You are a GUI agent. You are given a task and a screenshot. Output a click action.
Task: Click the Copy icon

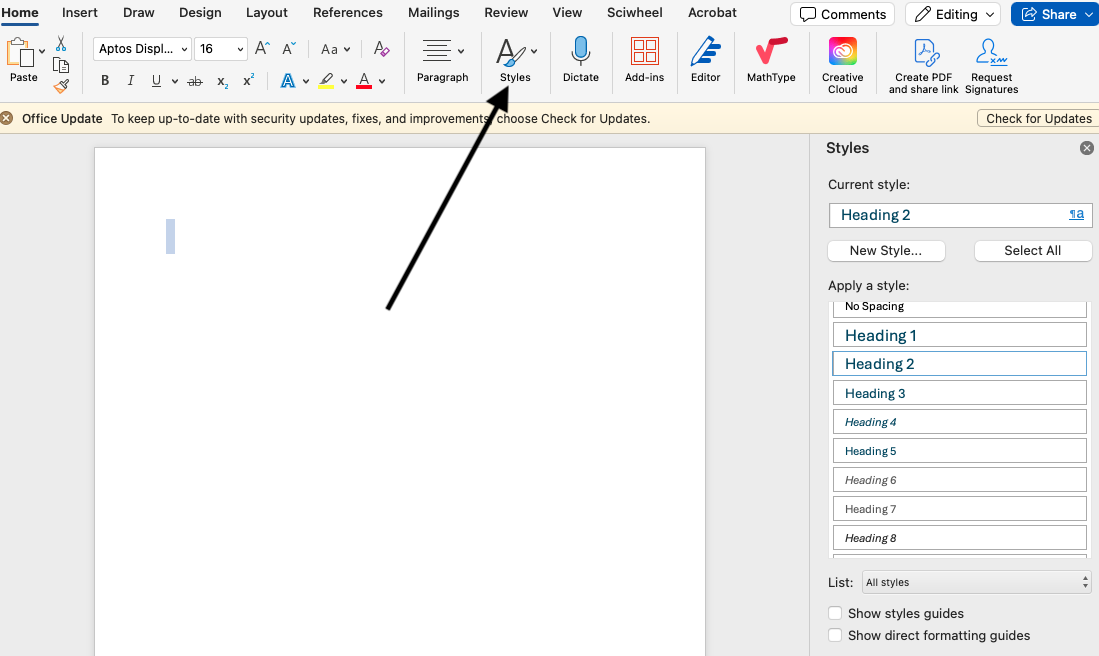tap(61, 65)
